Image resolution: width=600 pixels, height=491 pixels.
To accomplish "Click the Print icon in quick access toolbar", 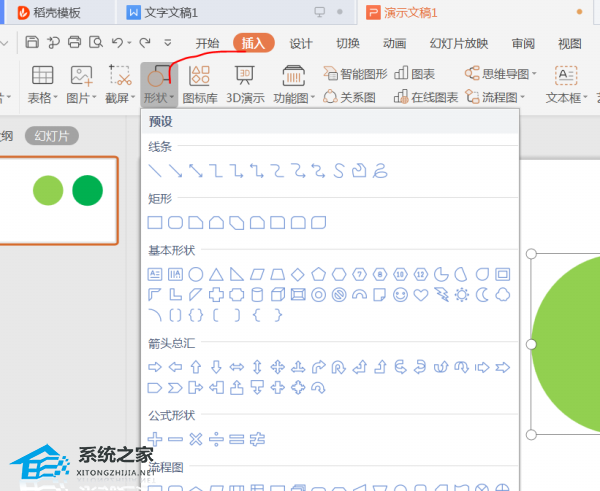I will click(x=75, y=42).
